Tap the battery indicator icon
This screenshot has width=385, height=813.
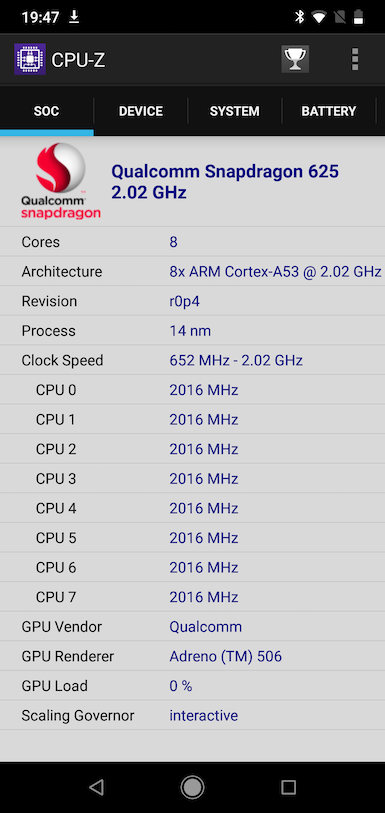click(x=358, y=18)
